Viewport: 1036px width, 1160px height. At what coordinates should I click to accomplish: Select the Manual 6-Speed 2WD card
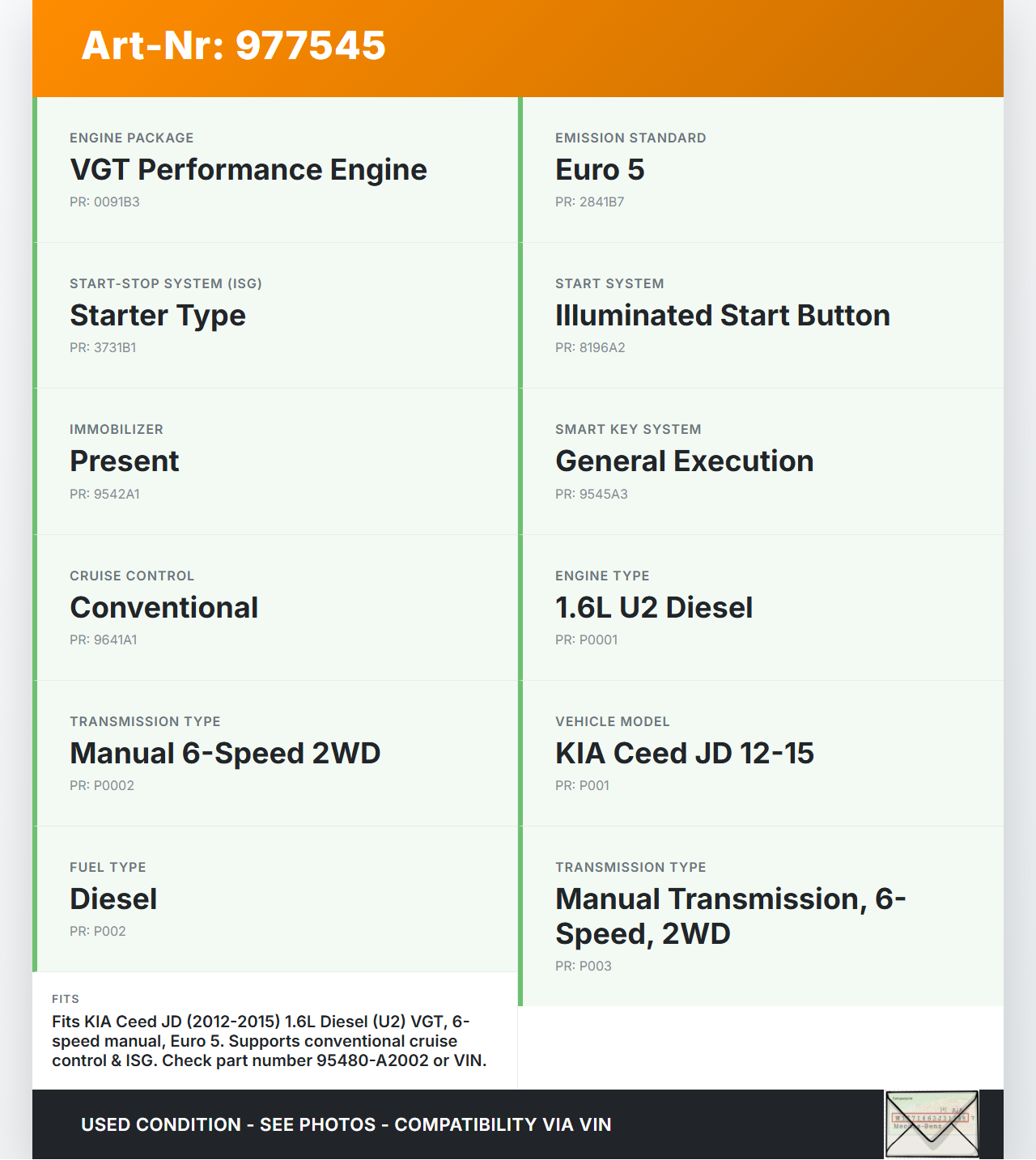point(277,753)
